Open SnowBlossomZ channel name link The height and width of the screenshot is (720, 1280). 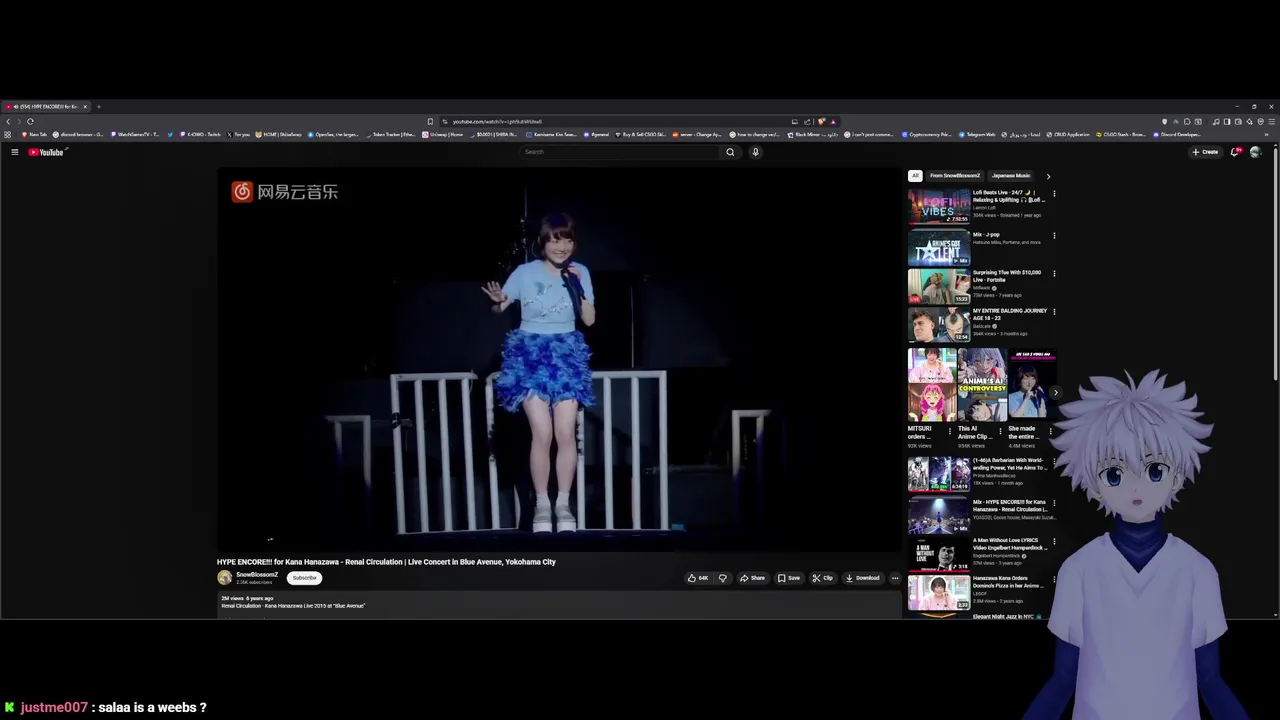(x=257, y=574)
